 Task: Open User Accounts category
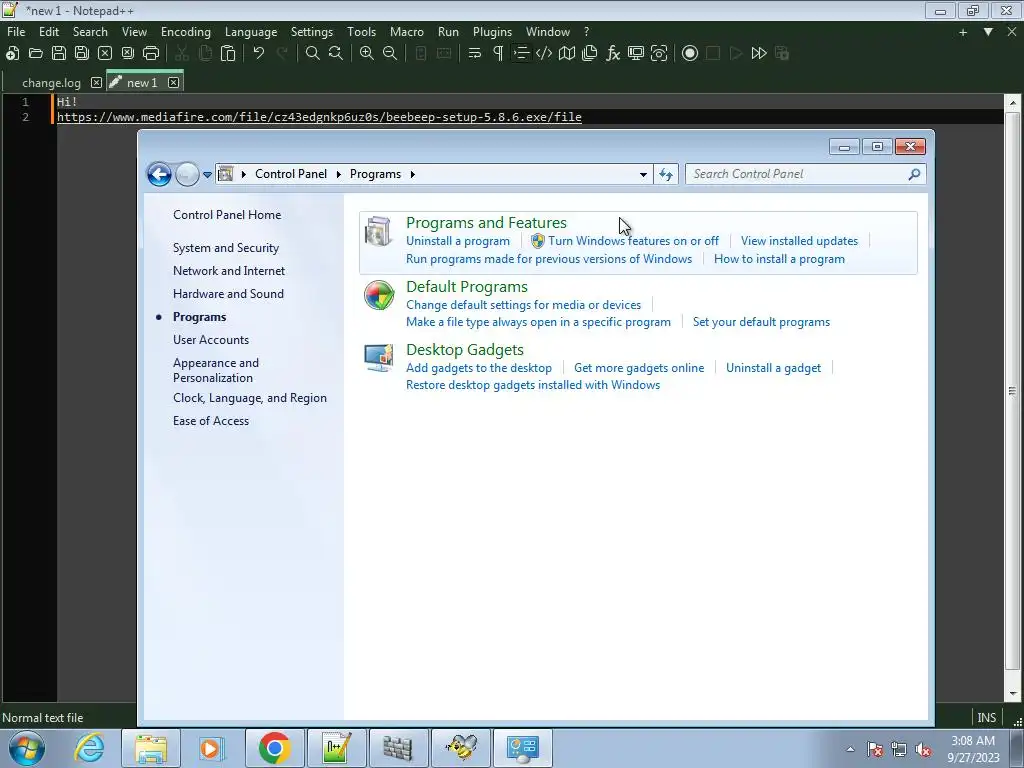click(210, 340)
